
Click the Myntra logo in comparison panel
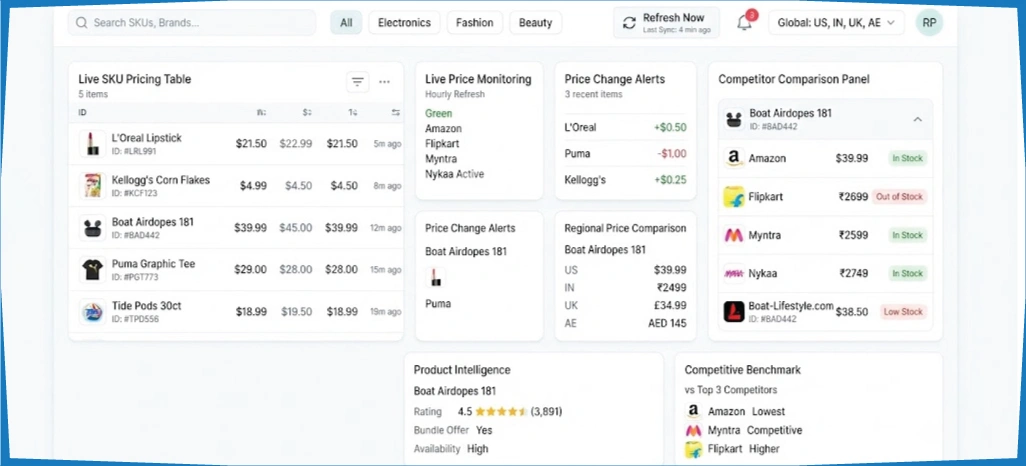[x=734, y=235]
